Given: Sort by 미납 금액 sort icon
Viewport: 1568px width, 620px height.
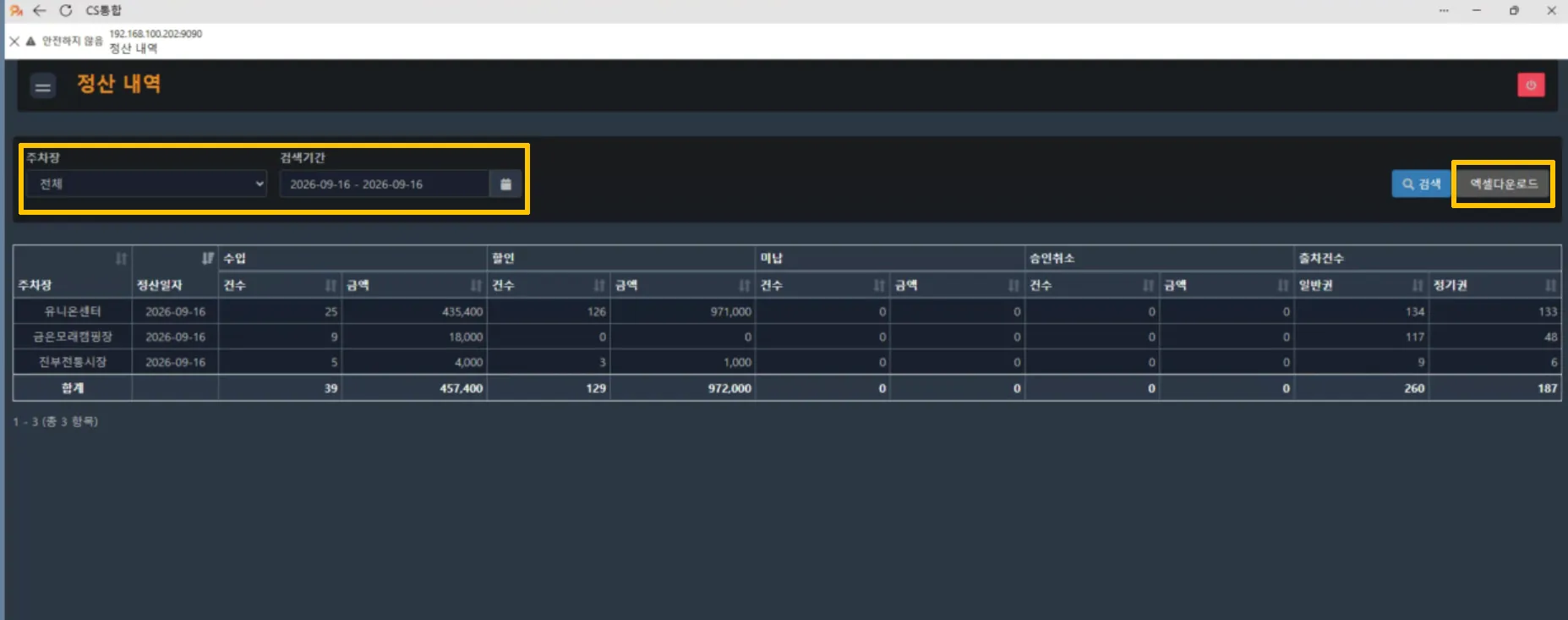Looking at the screenshot, I should (x=1013, y=285).
